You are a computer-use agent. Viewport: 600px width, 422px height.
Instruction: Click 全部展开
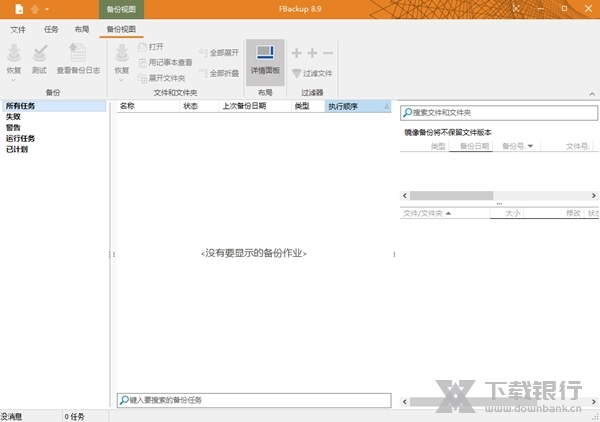[219, 53]
